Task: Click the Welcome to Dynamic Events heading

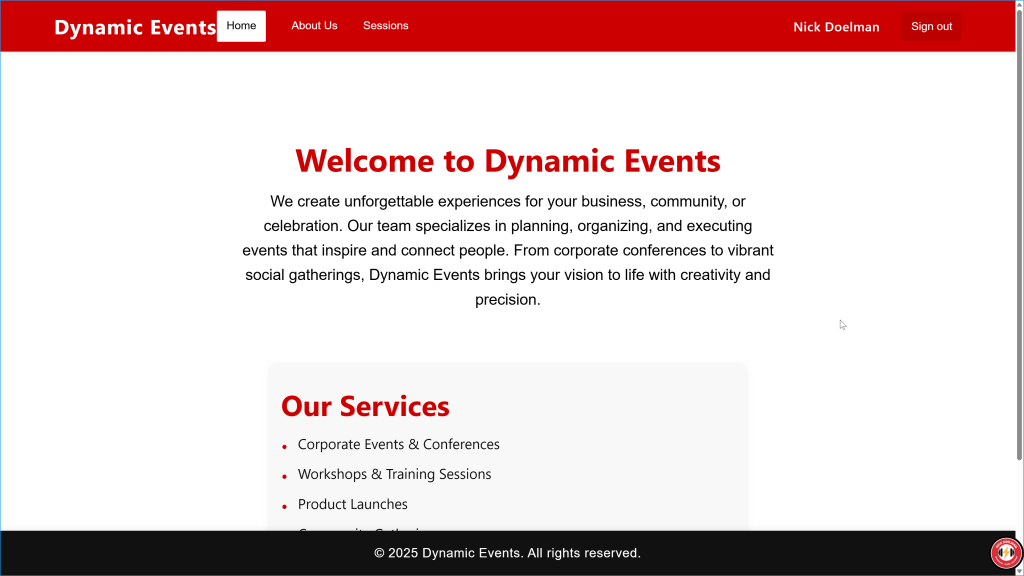Action: click(x=507, y=160)
